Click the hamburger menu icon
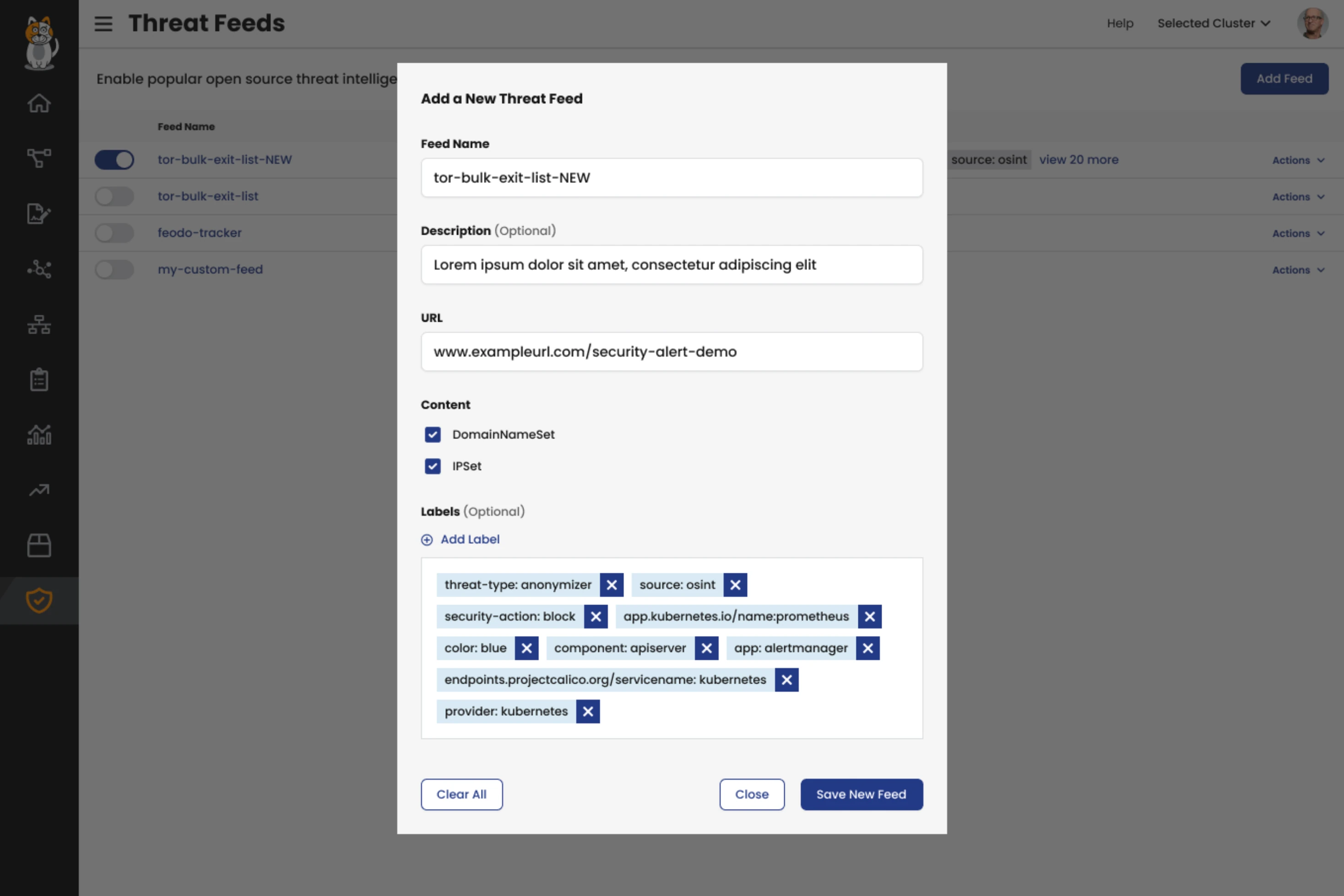 click(103, 23)
